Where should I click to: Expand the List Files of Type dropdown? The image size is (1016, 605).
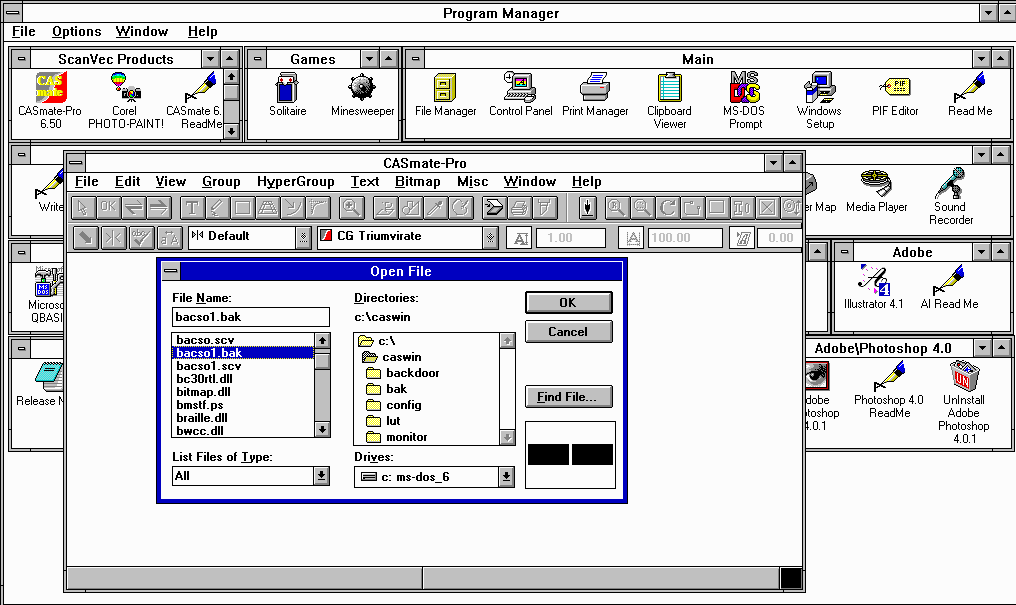point(321,476)
